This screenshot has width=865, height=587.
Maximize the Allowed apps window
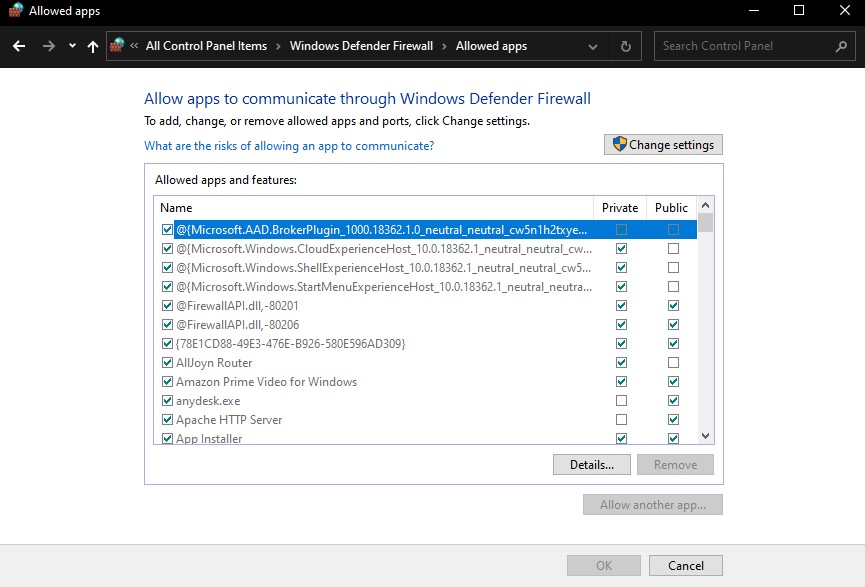[799, 10]
